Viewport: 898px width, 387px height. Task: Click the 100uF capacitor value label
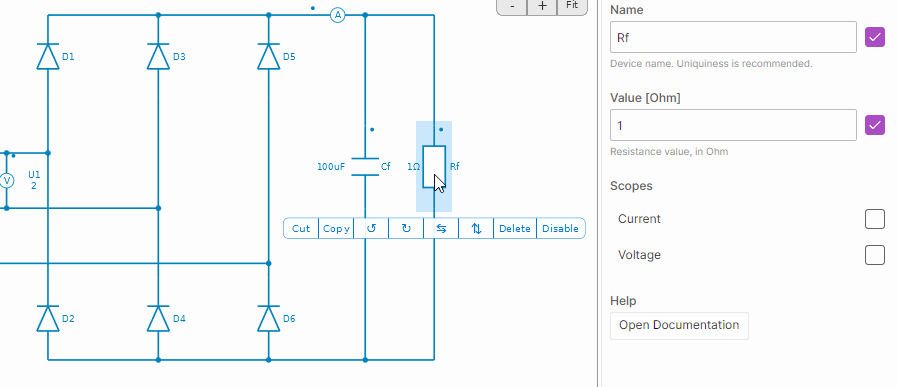point(331,167)
